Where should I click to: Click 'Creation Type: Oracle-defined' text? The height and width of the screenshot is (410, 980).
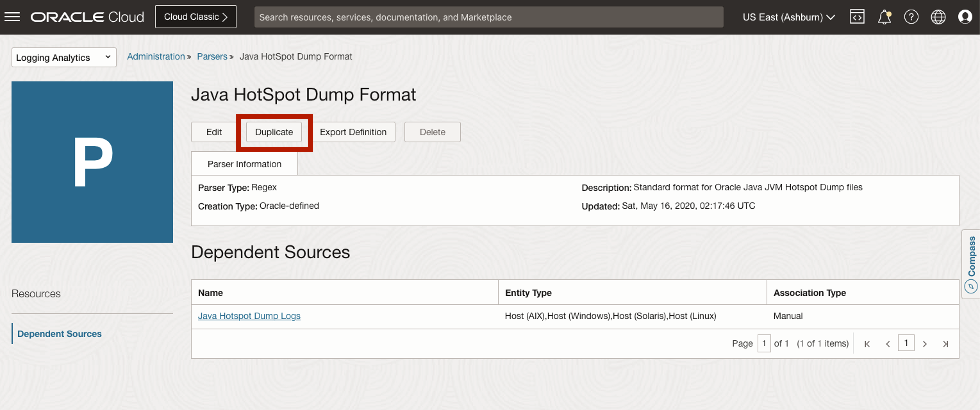(259, 206)
